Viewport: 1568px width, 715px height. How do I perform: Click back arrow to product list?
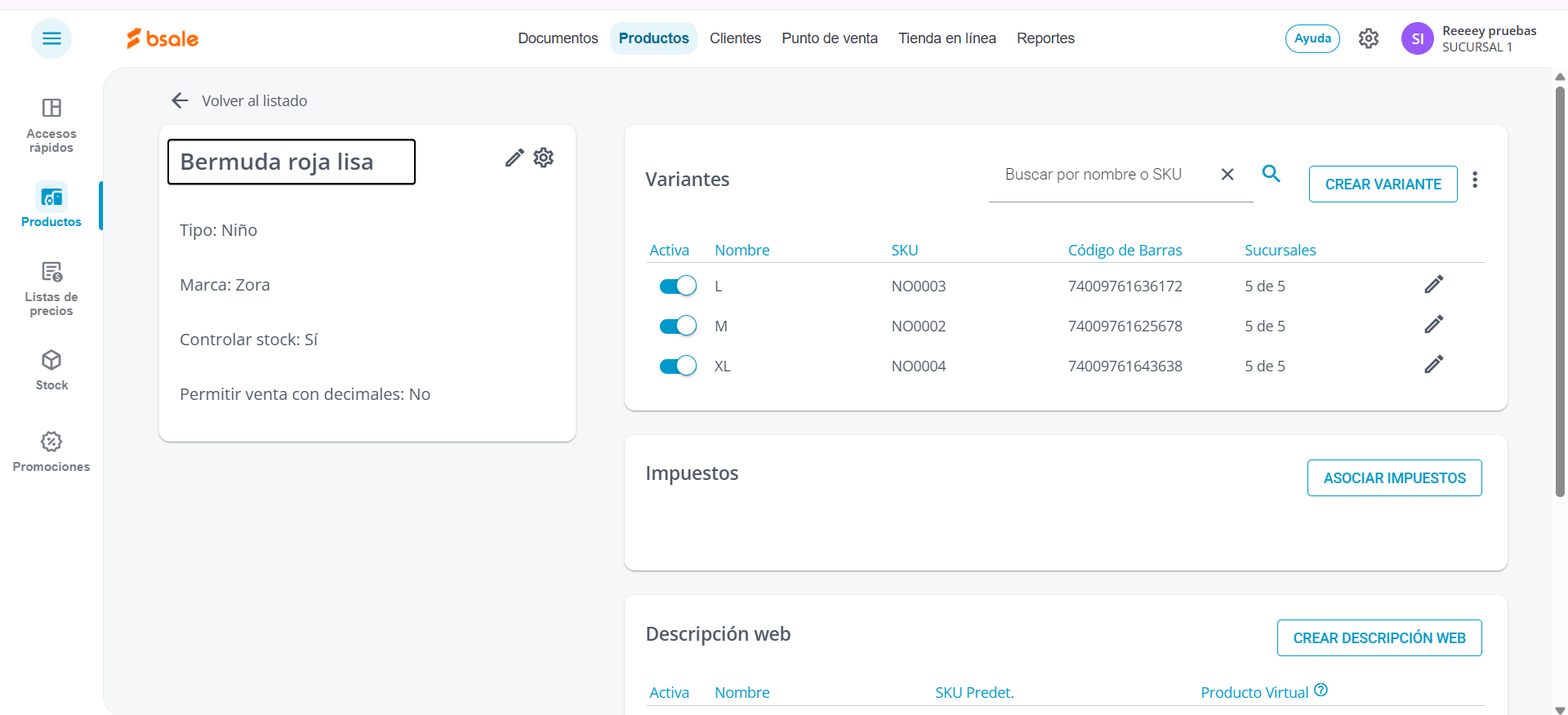click(x=180, y=100)
